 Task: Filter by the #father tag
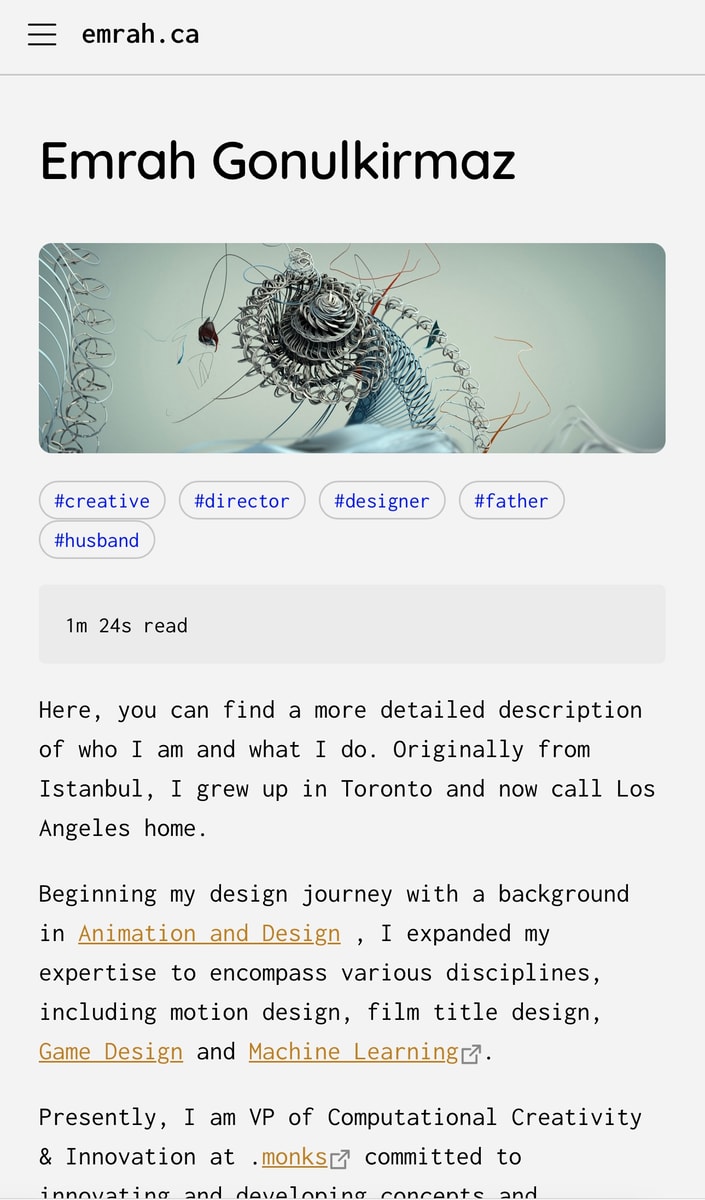pos(511,501)
